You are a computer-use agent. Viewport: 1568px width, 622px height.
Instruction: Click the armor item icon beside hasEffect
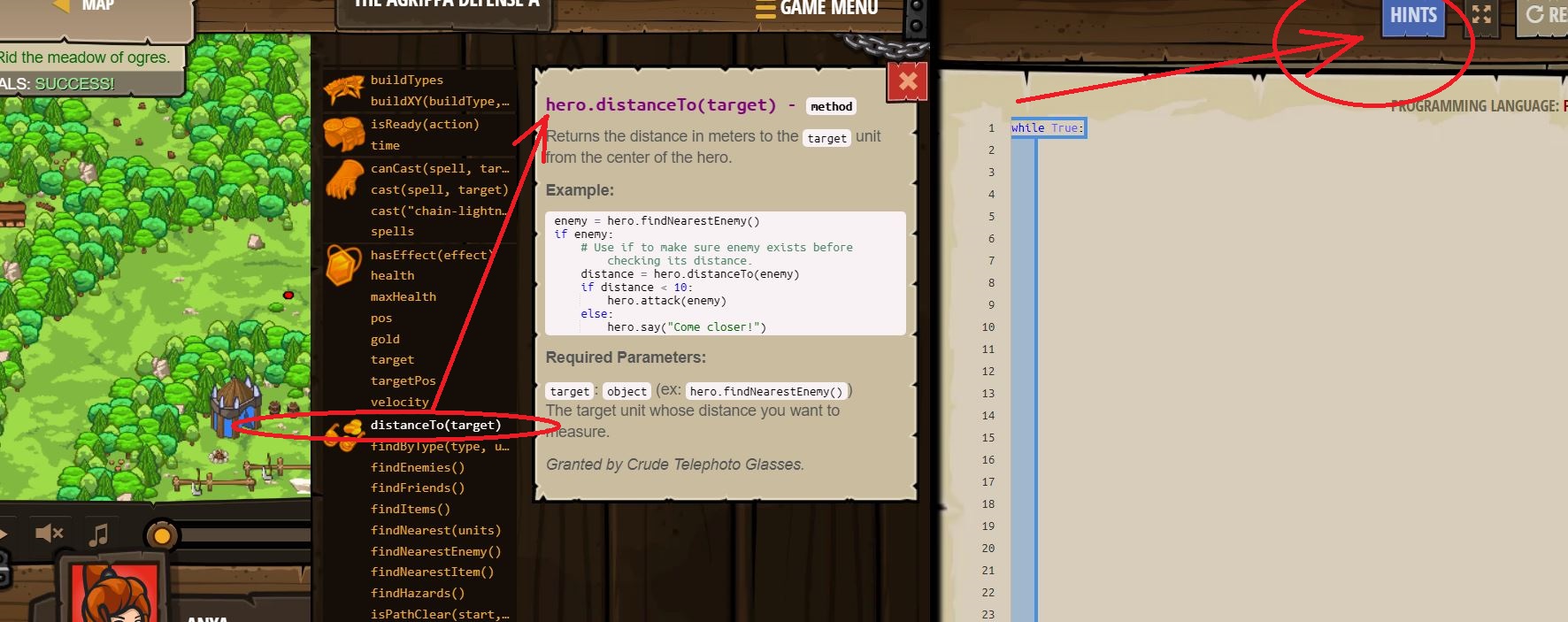(344, 265)
